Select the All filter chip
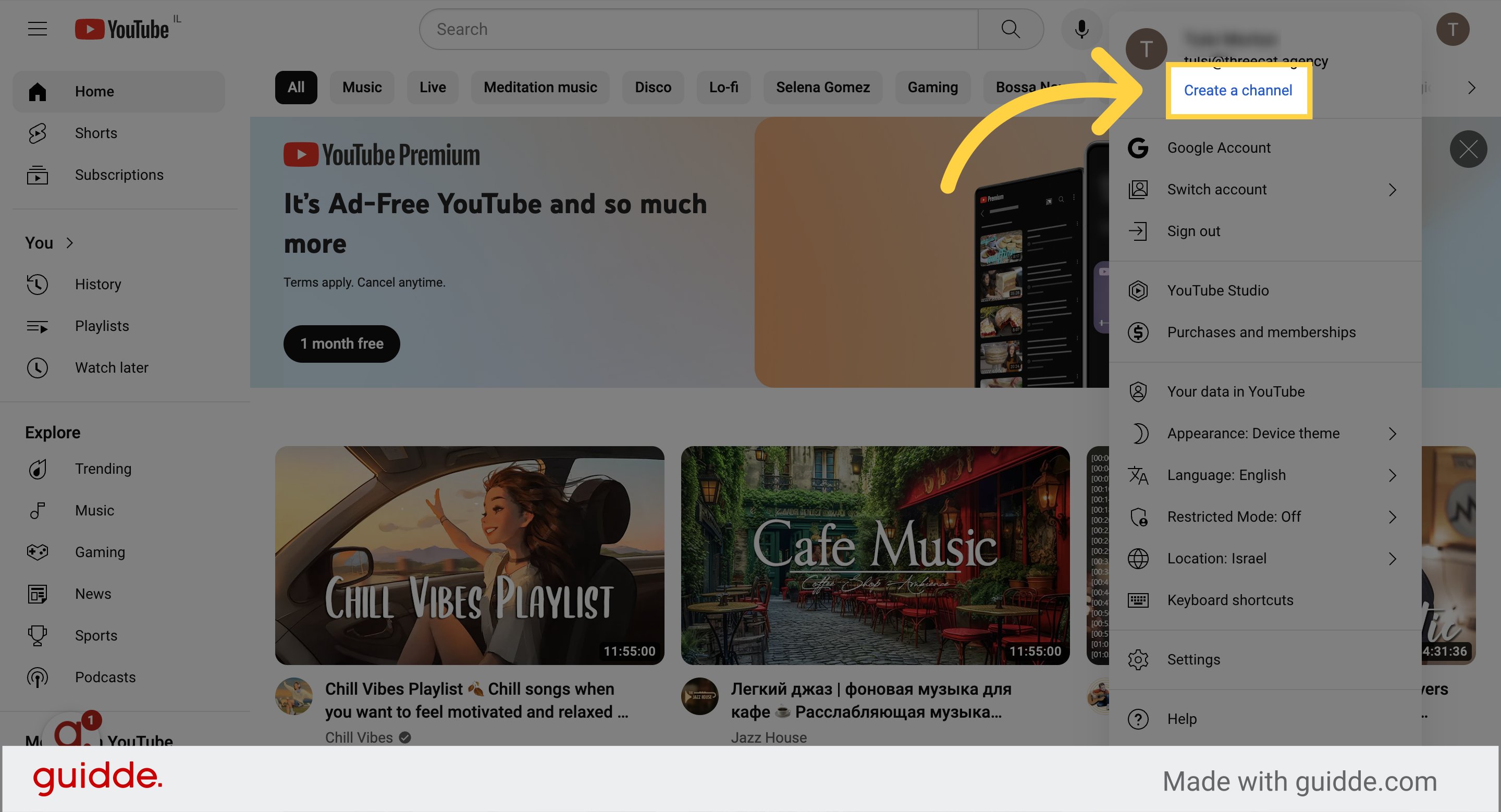Screen dimensions: 1501x812 coord(296,88)
